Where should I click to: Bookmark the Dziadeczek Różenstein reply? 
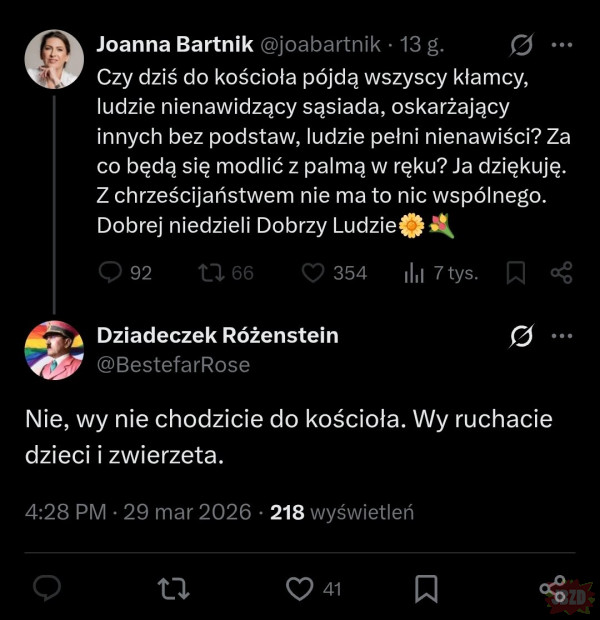(426, 589)
